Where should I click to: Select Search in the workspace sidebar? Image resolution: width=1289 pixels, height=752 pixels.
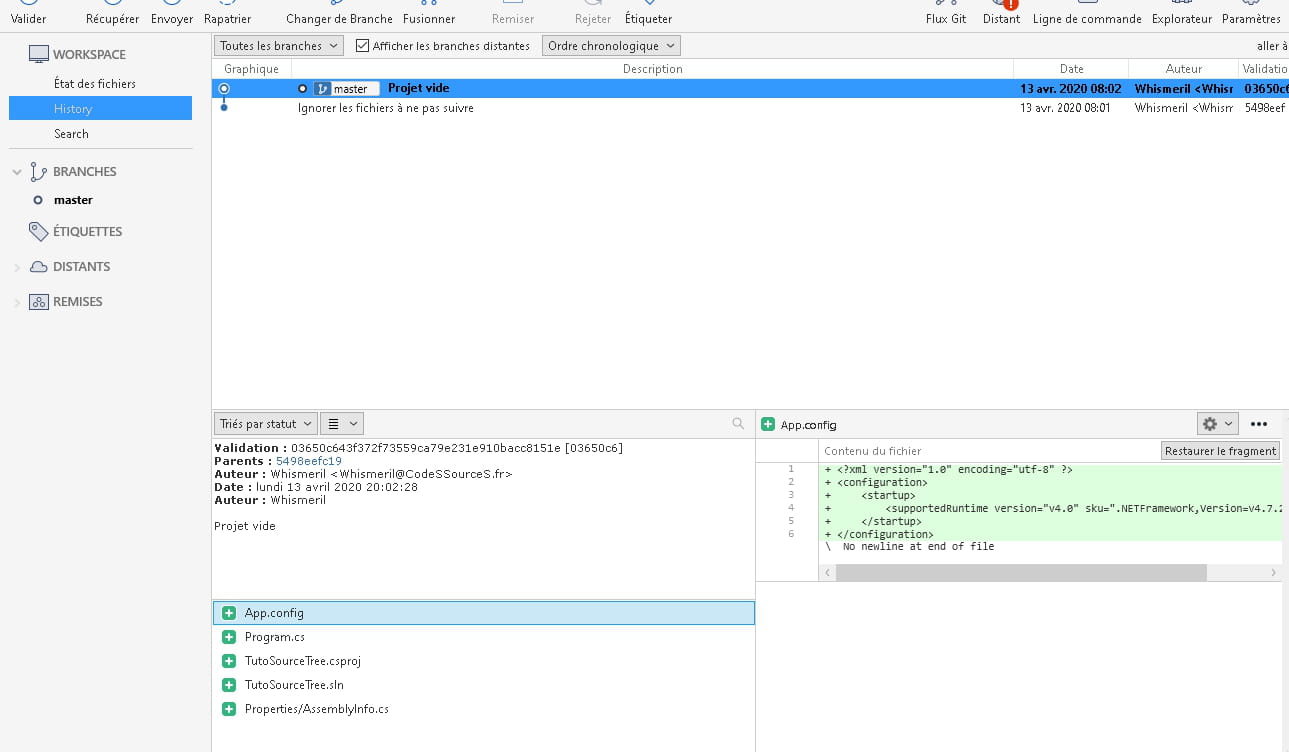pos(71,134)
